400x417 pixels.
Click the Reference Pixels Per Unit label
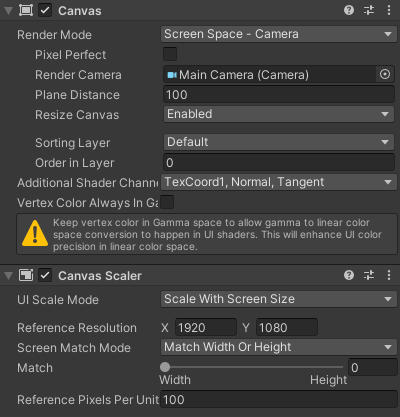88,400
